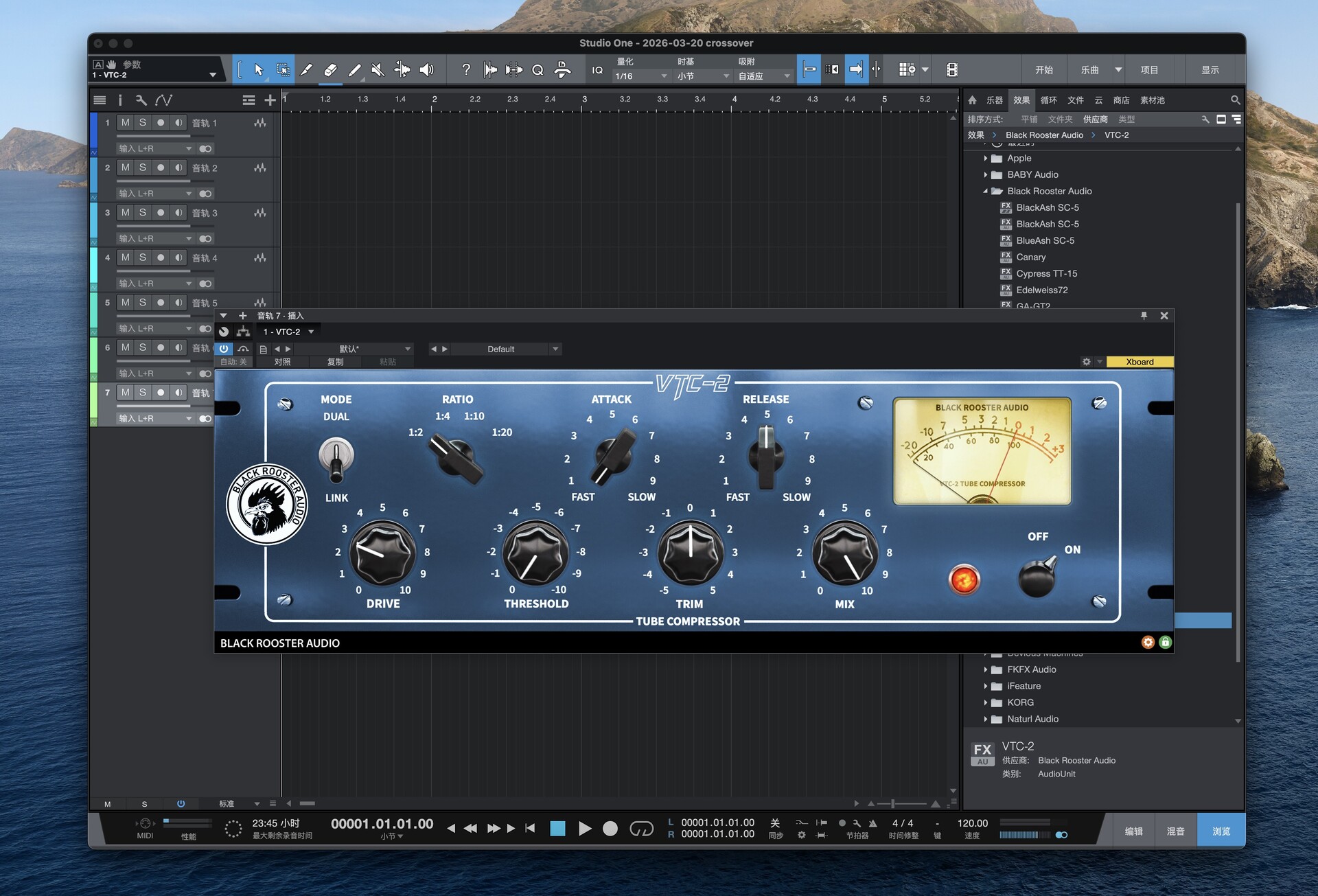This screenshot has height=896, width=1318.
Task: Switch to the 循环 browser tab
Action: tap(1048, 100)
